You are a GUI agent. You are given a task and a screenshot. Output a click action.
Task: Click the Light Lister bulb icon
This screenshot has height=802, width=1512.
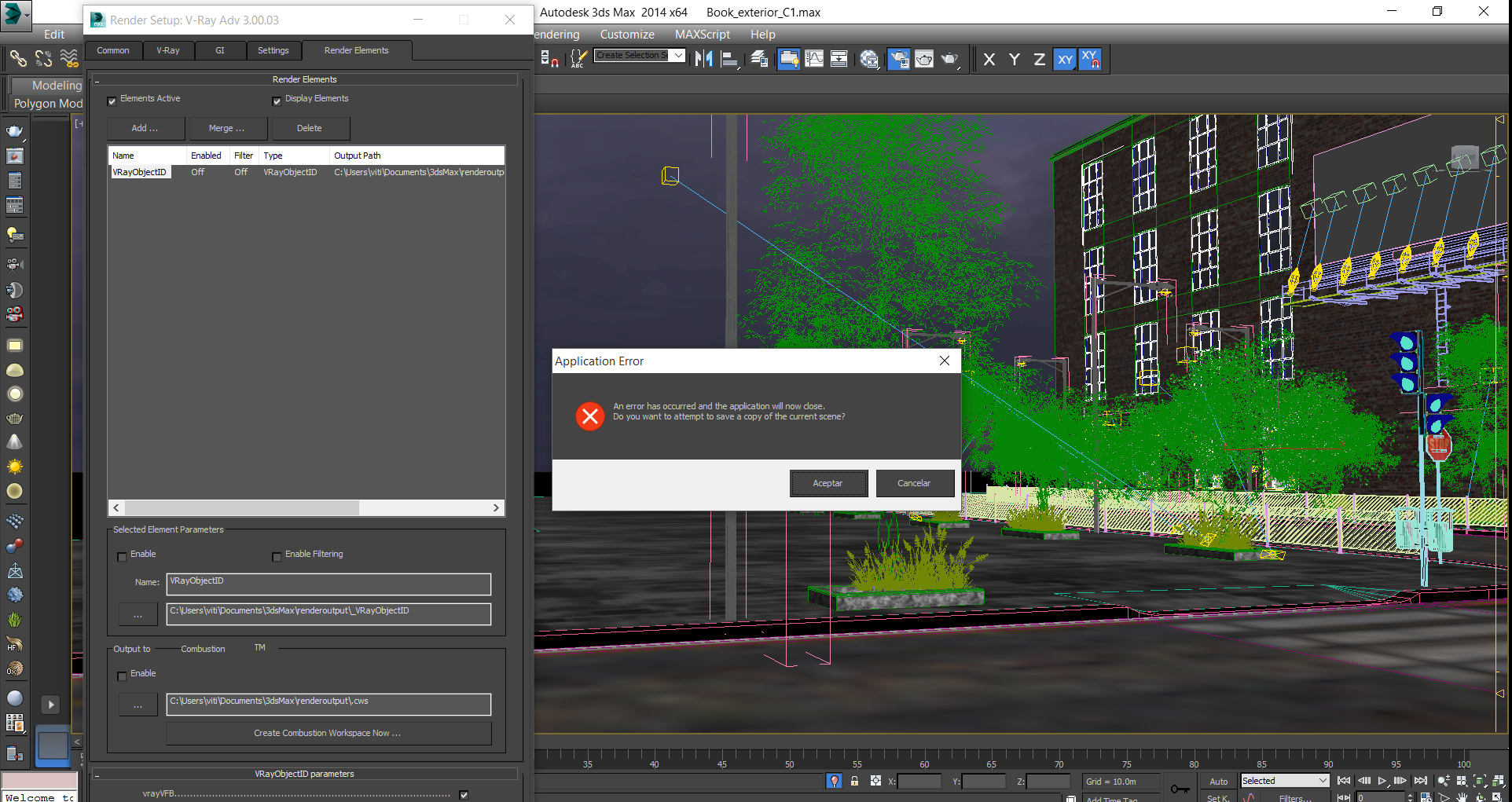15,234
